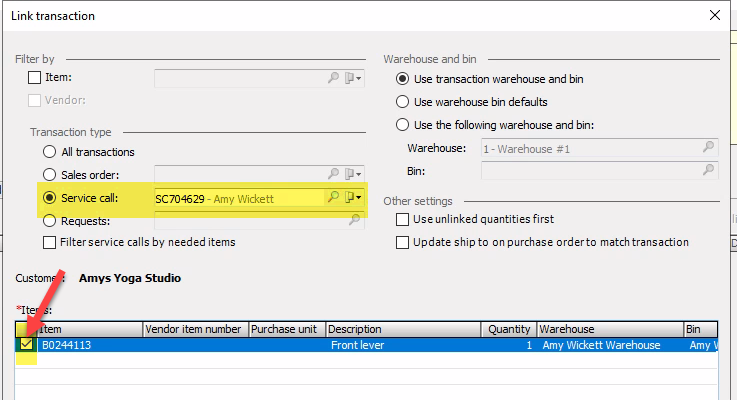
Task: Select Use the following warehouse and bin
Action: [402, 125]
